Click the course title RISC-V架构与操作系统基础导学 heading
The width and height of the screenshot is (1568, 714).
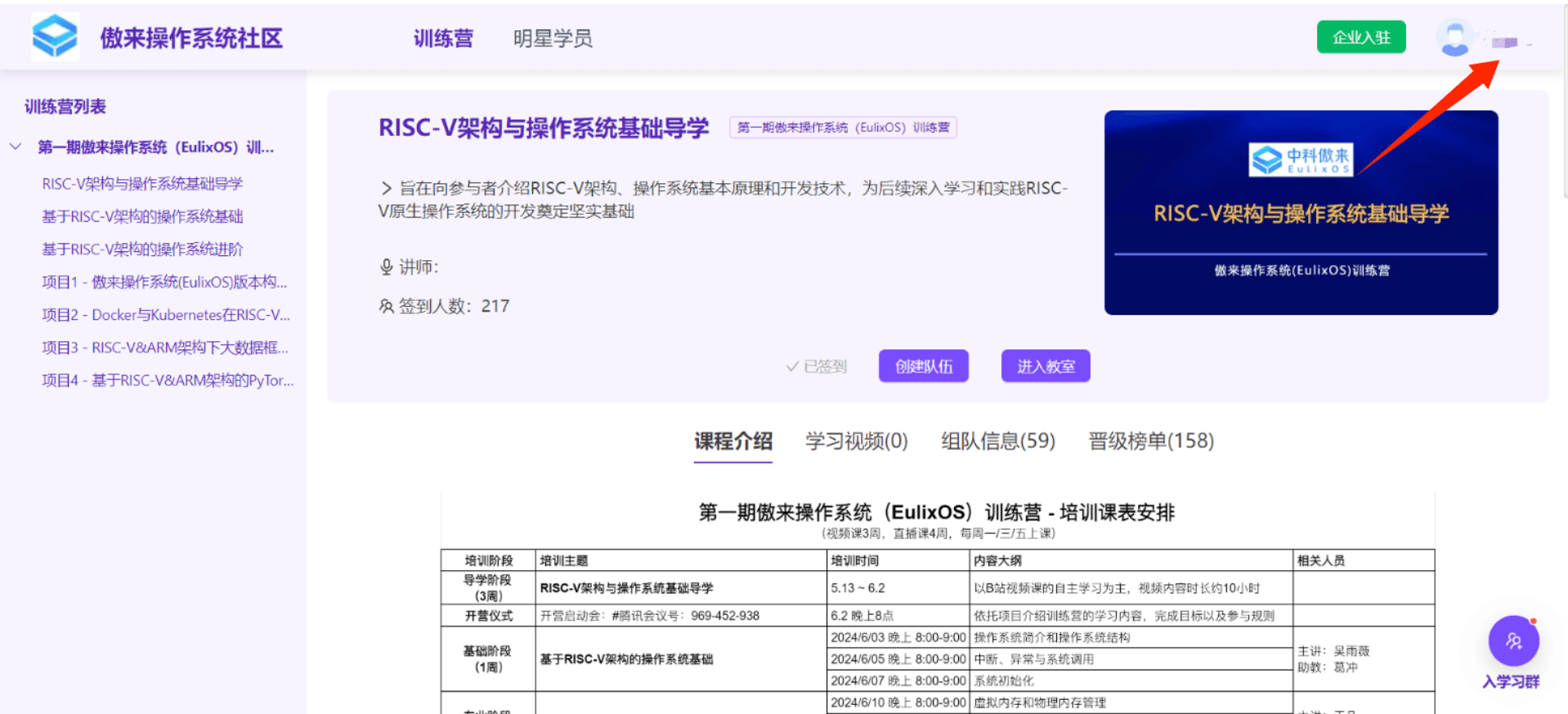coord(544,128)
